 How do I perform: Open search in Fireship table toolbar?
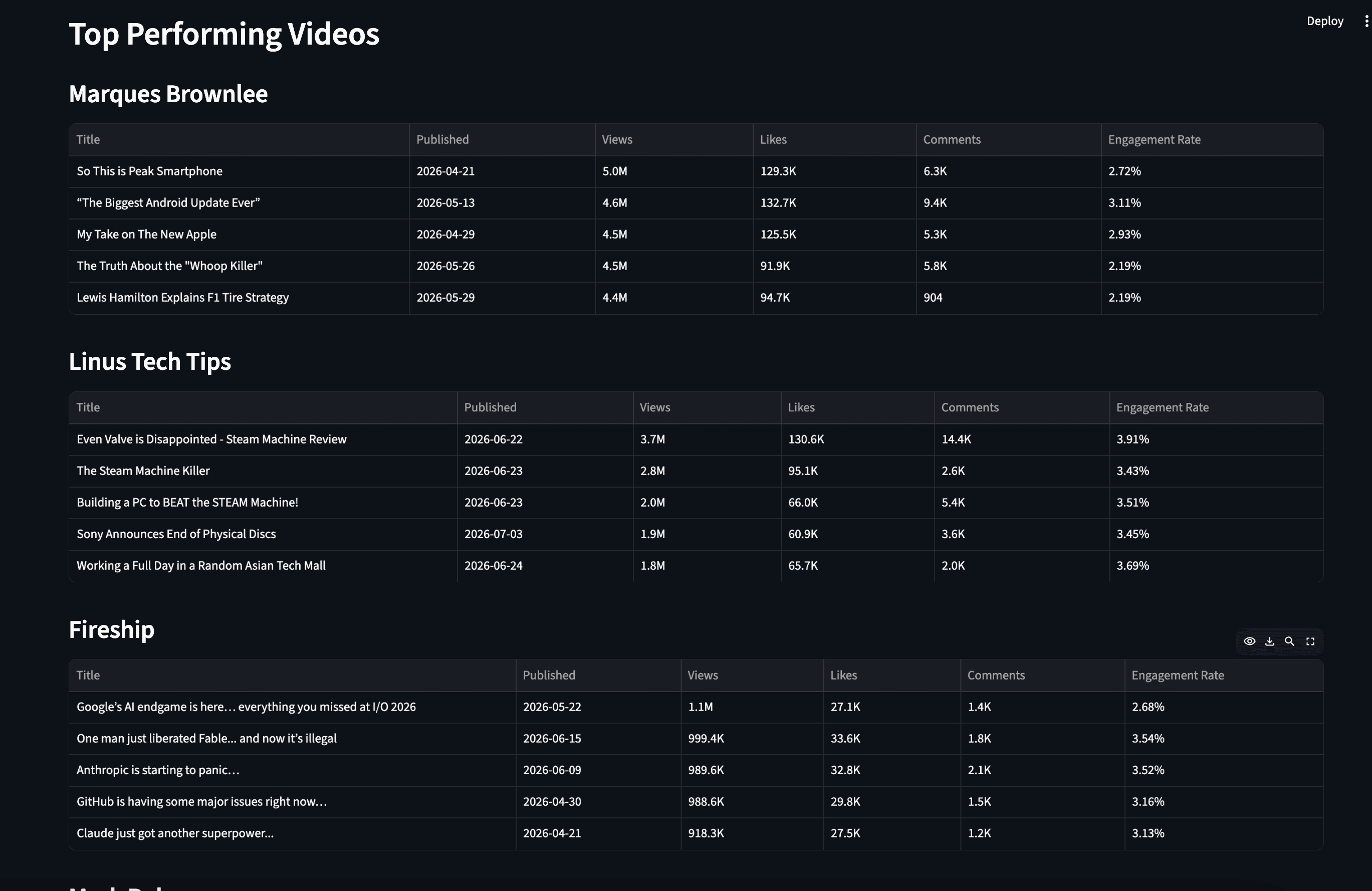click(1289, 641)
